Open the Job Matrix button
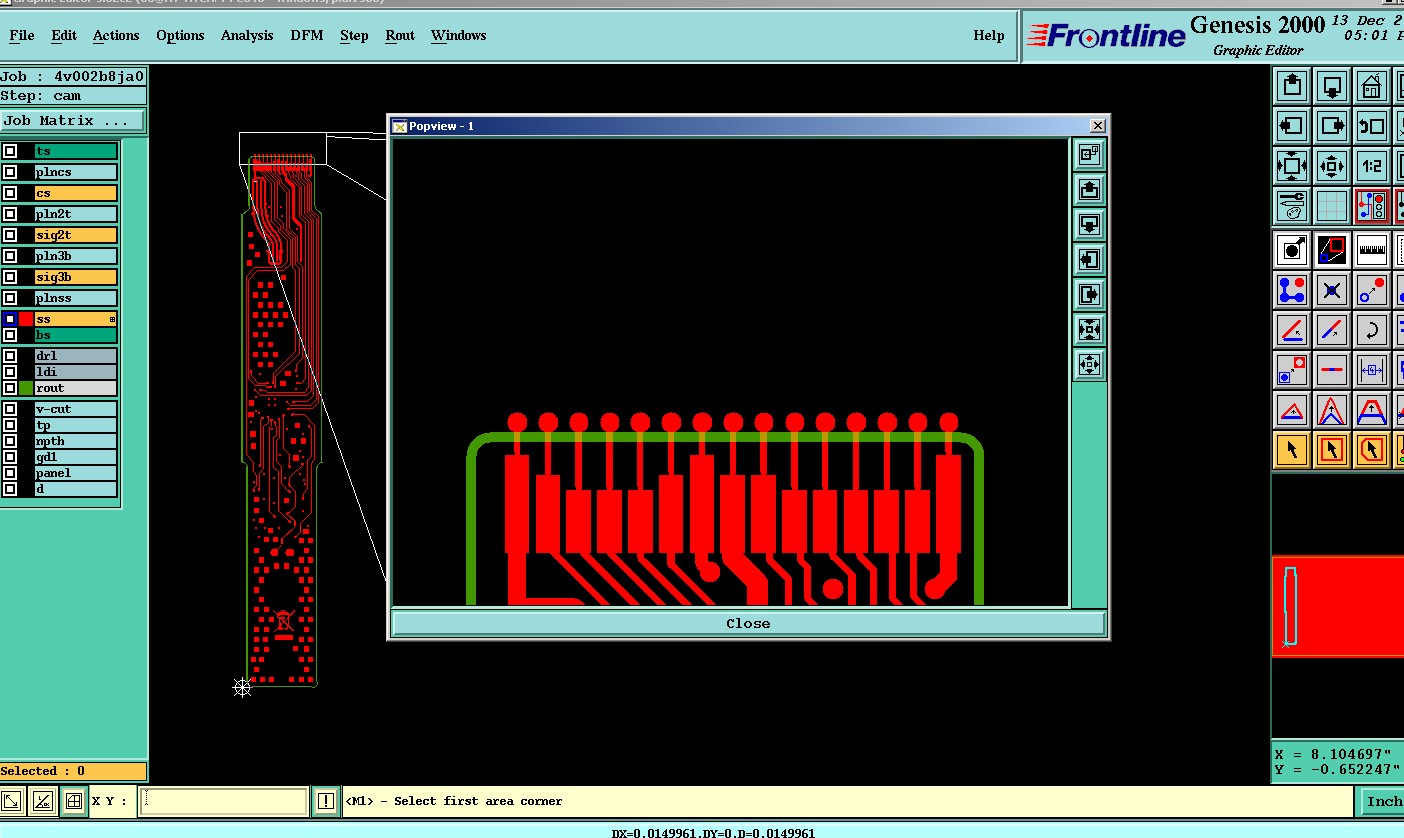The image size is (1404, 838). pyautogui.click(x=73, y=121)
